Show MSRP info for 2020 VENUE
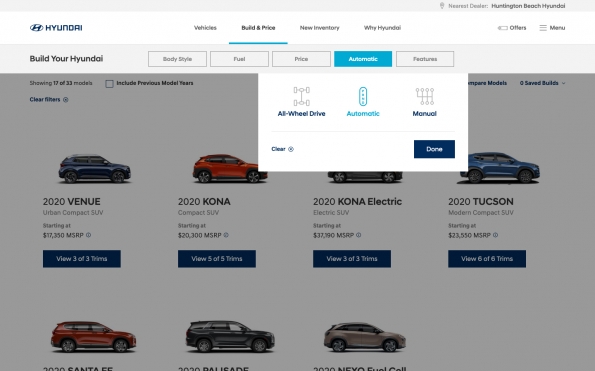The width and height of the screenshot is (595, 371). tap(88, 235)
